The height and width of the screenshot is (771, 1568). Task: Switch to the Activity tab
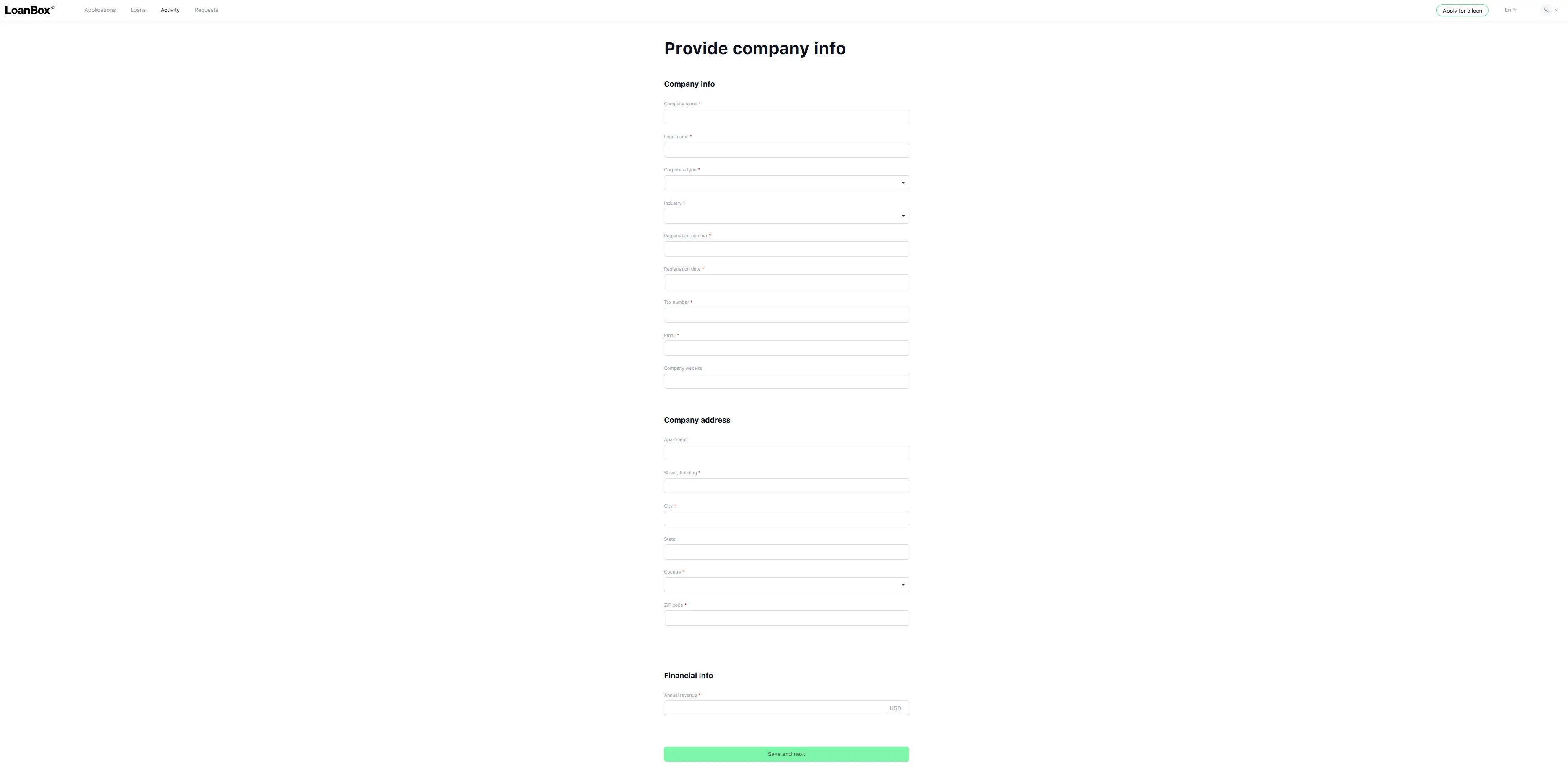[x=170, y=10]
